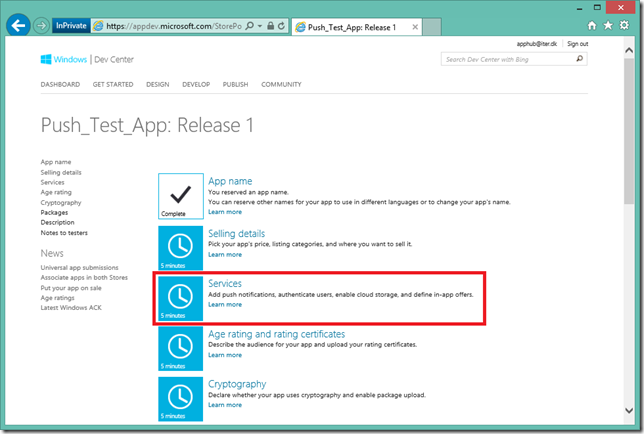Image resolution: width=644 pixels, height=434 pixels.
Task: Click the scrollbar down arrow
Action: coord(629,410)
